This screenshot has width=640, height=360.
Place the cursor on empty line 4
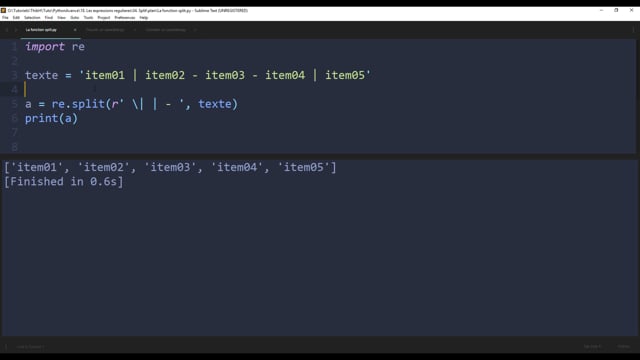pyautogui.click(x=327, y=89)
